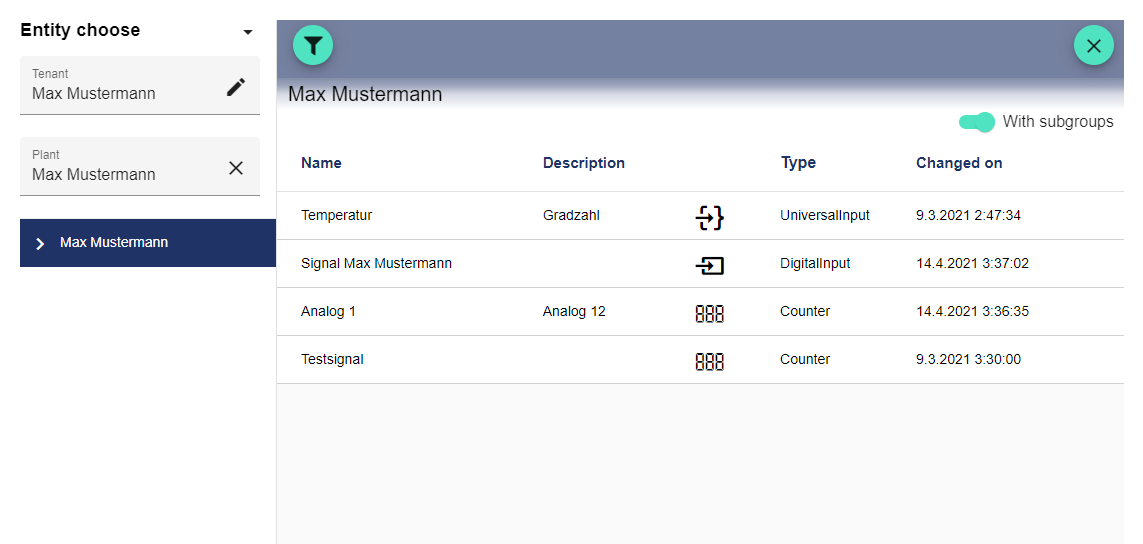Close the signal list panel

click(1093, 45)
